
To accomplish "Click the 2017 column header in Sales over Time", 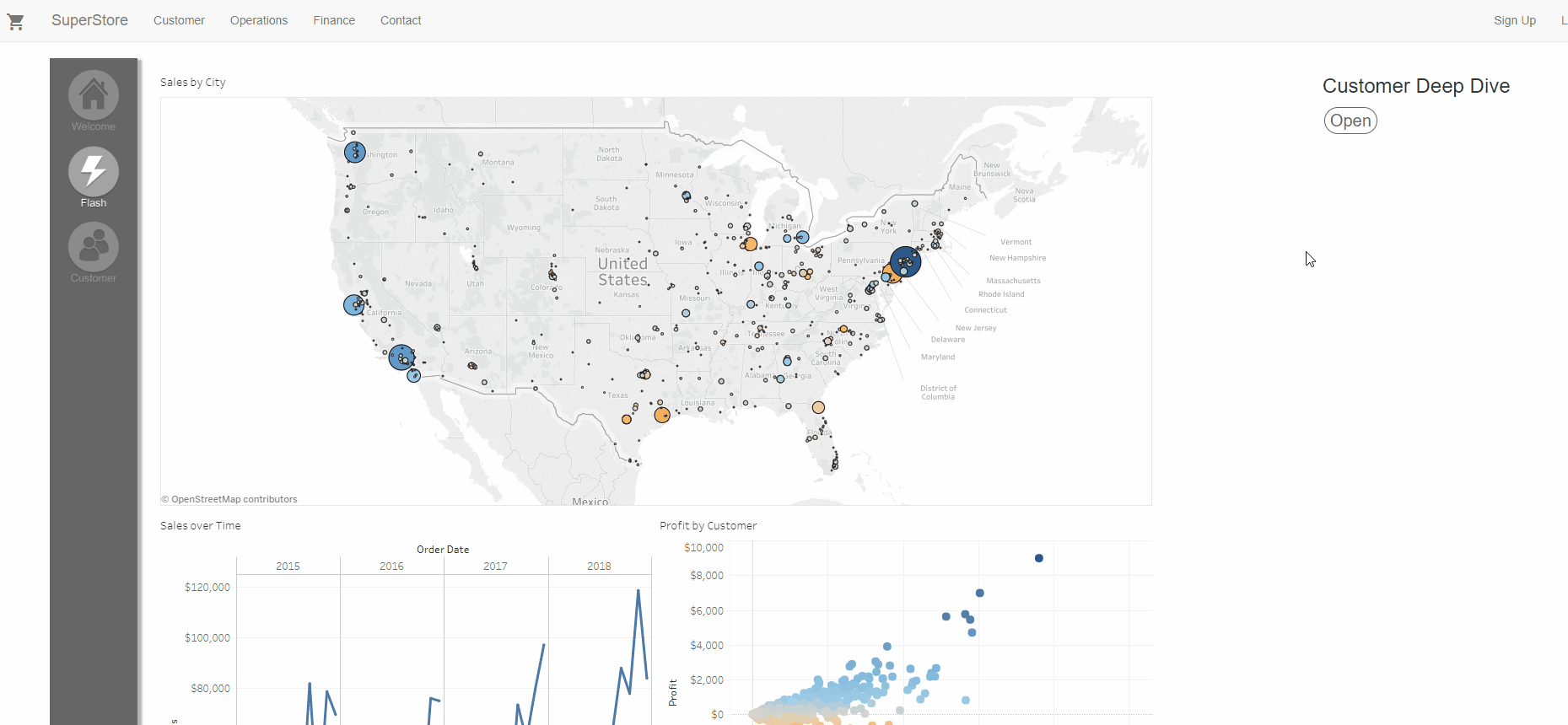I will [495, 567].
